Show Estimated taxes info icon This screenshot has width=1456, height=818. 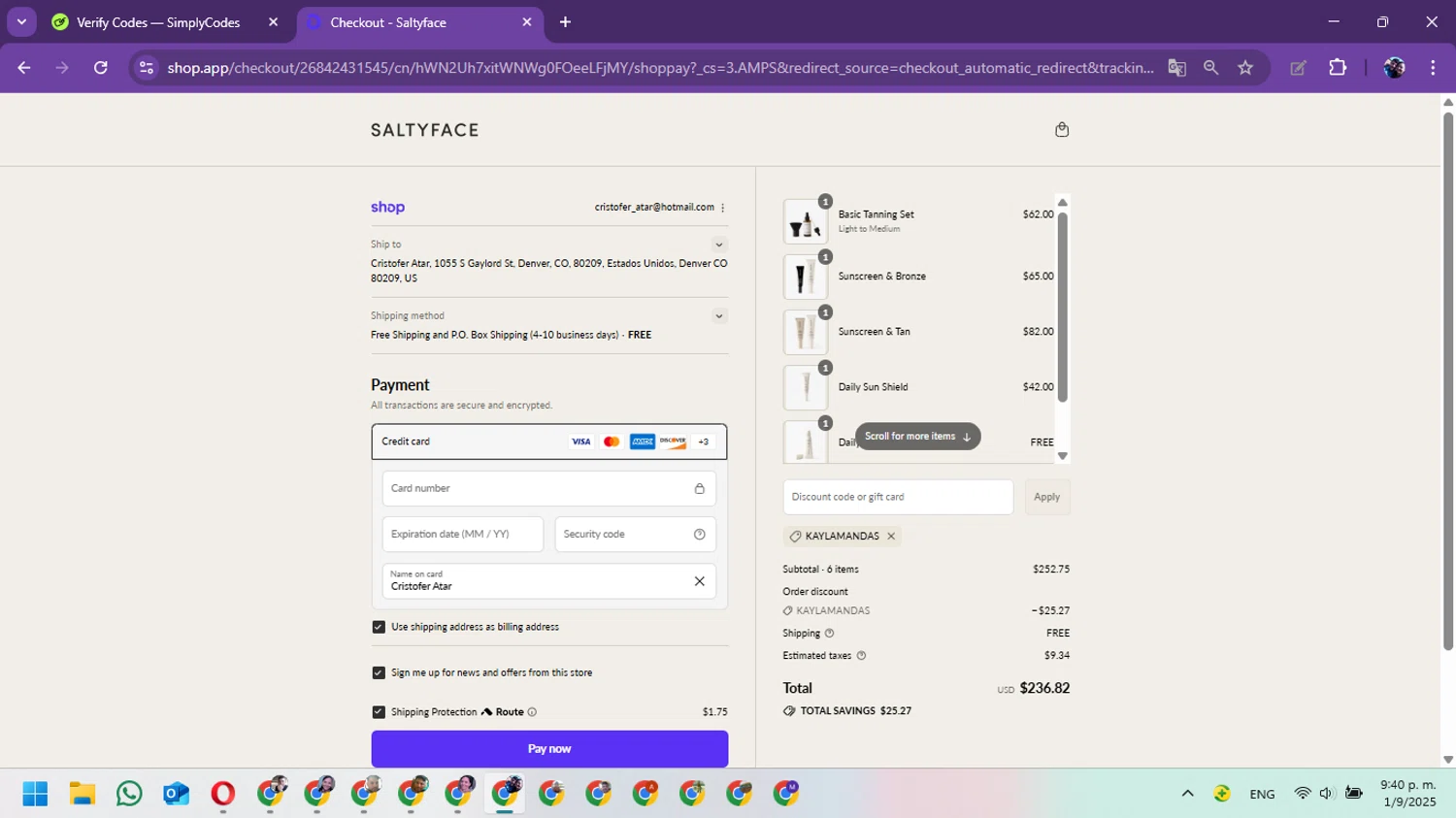[861, 655]
